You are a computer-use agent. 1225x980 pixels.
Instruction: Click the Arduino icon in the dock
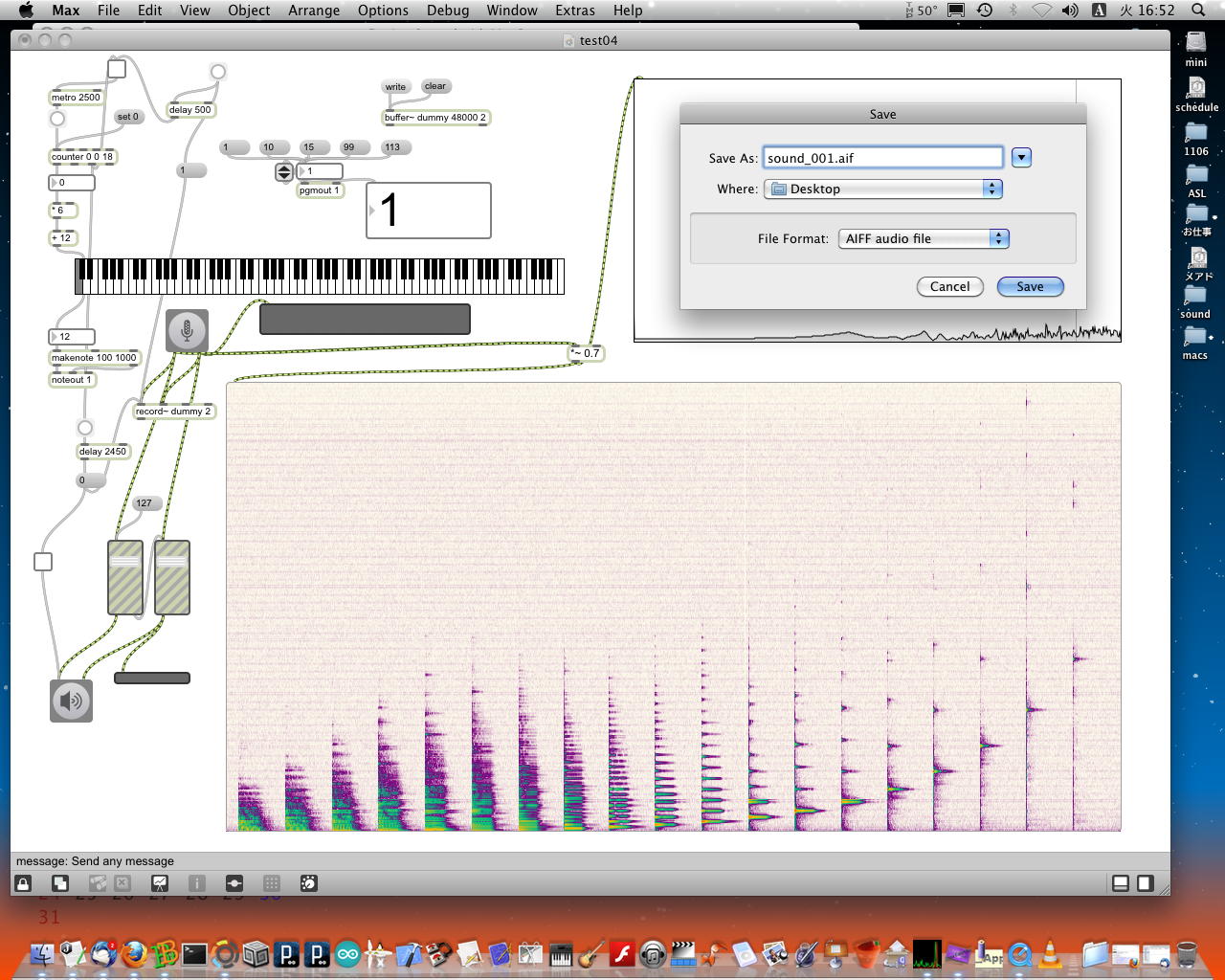pos(348,954)
